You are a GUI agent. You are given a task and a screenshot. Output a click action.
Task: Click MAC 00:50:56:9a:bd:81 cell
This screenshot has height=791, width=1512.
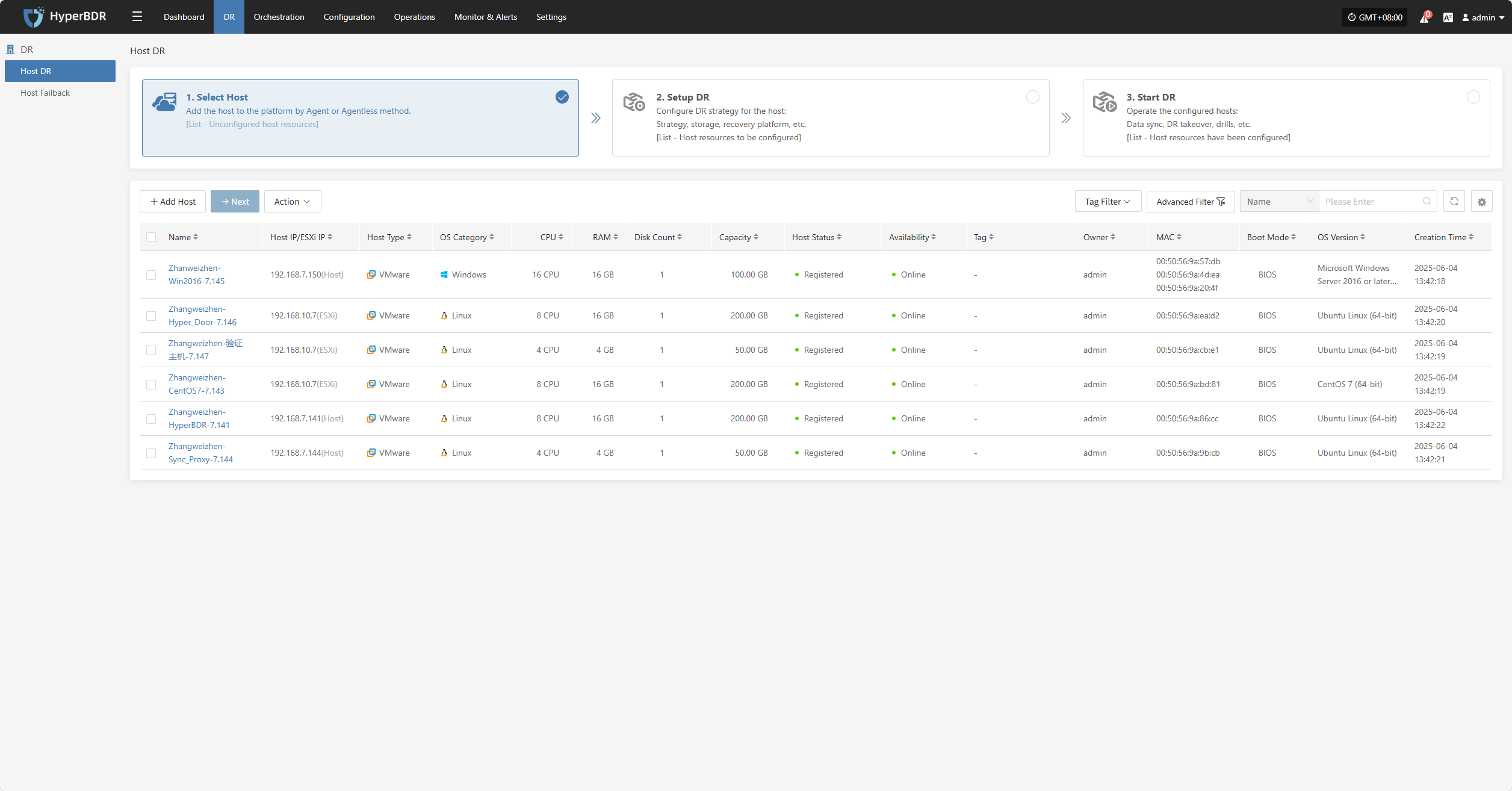(x=1188, y=384)
